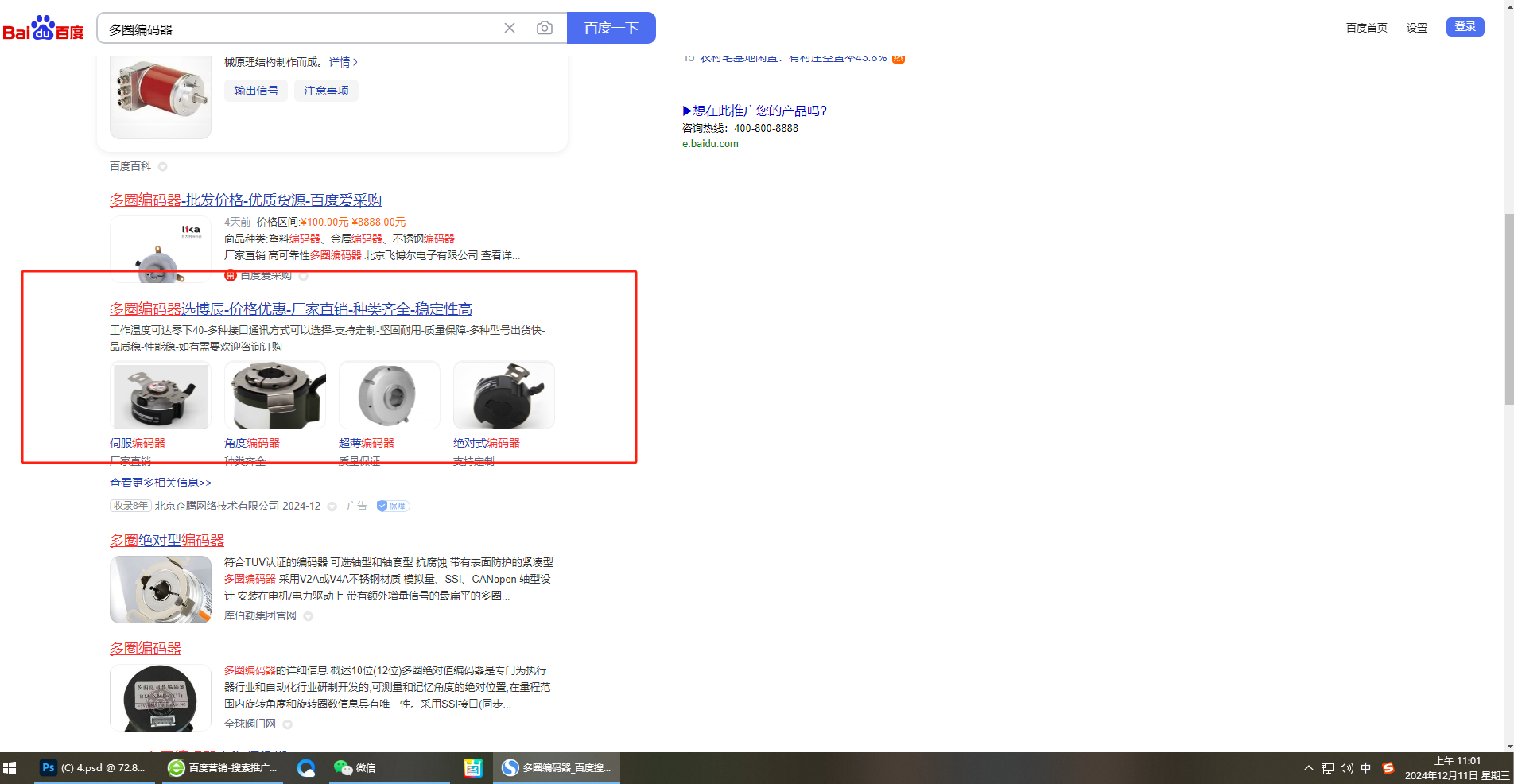Click the 保障 shield badge
This screenshot has height=784, width=1514.
click(x=392, y=506)
